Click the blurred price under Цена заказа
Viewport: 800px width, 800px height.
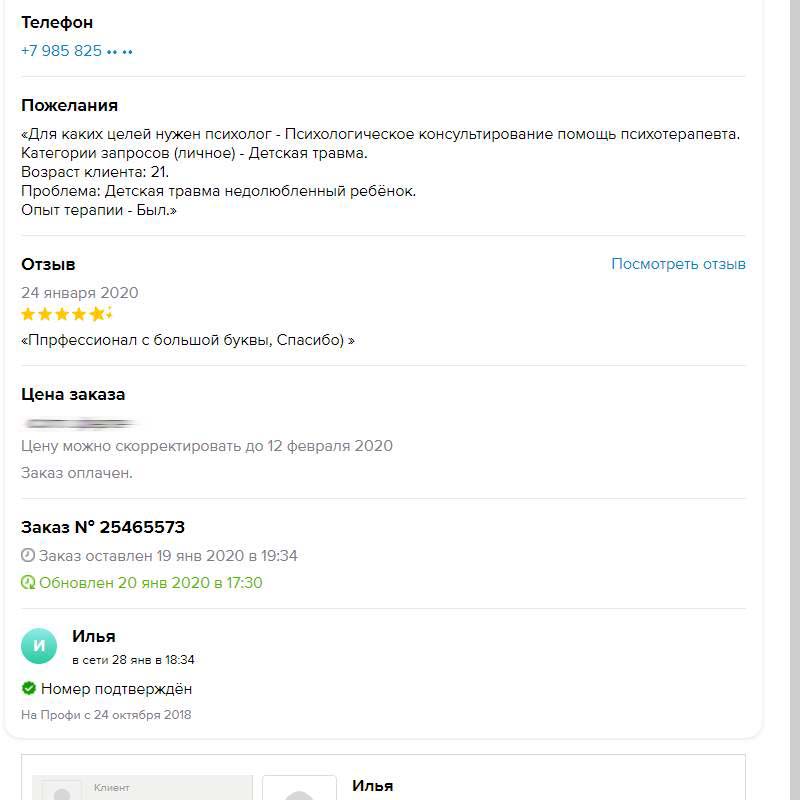(x=80, y=421)
